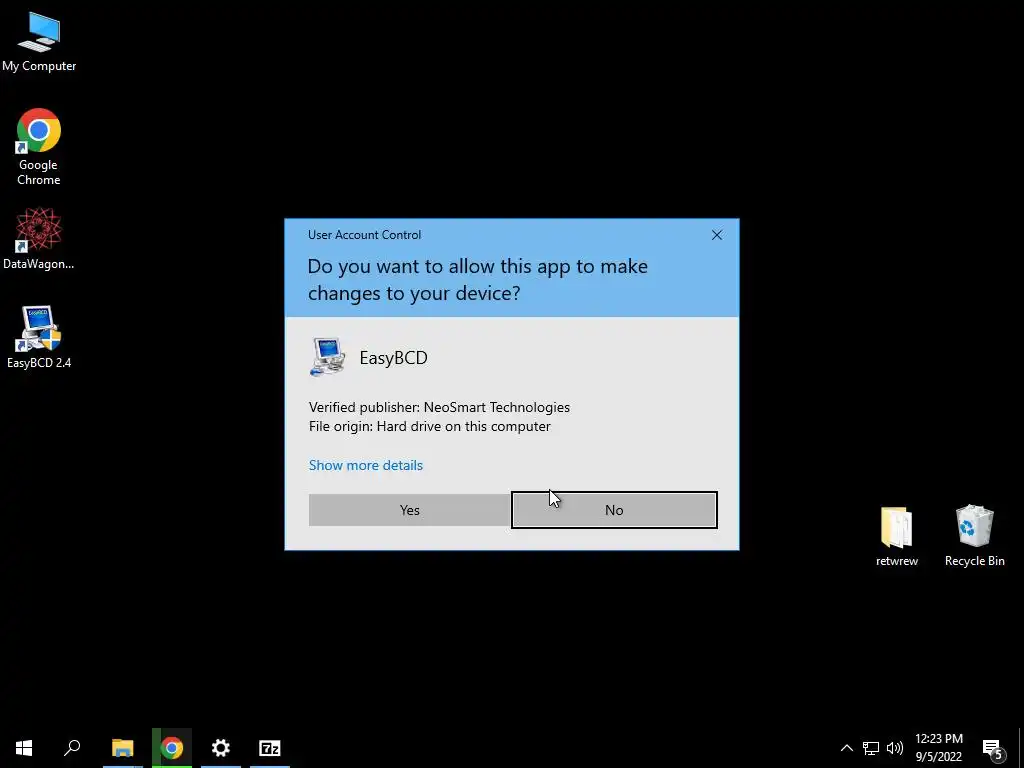Switch to Chrome in the taskbar
The image size is (1024, 768).
172,748
